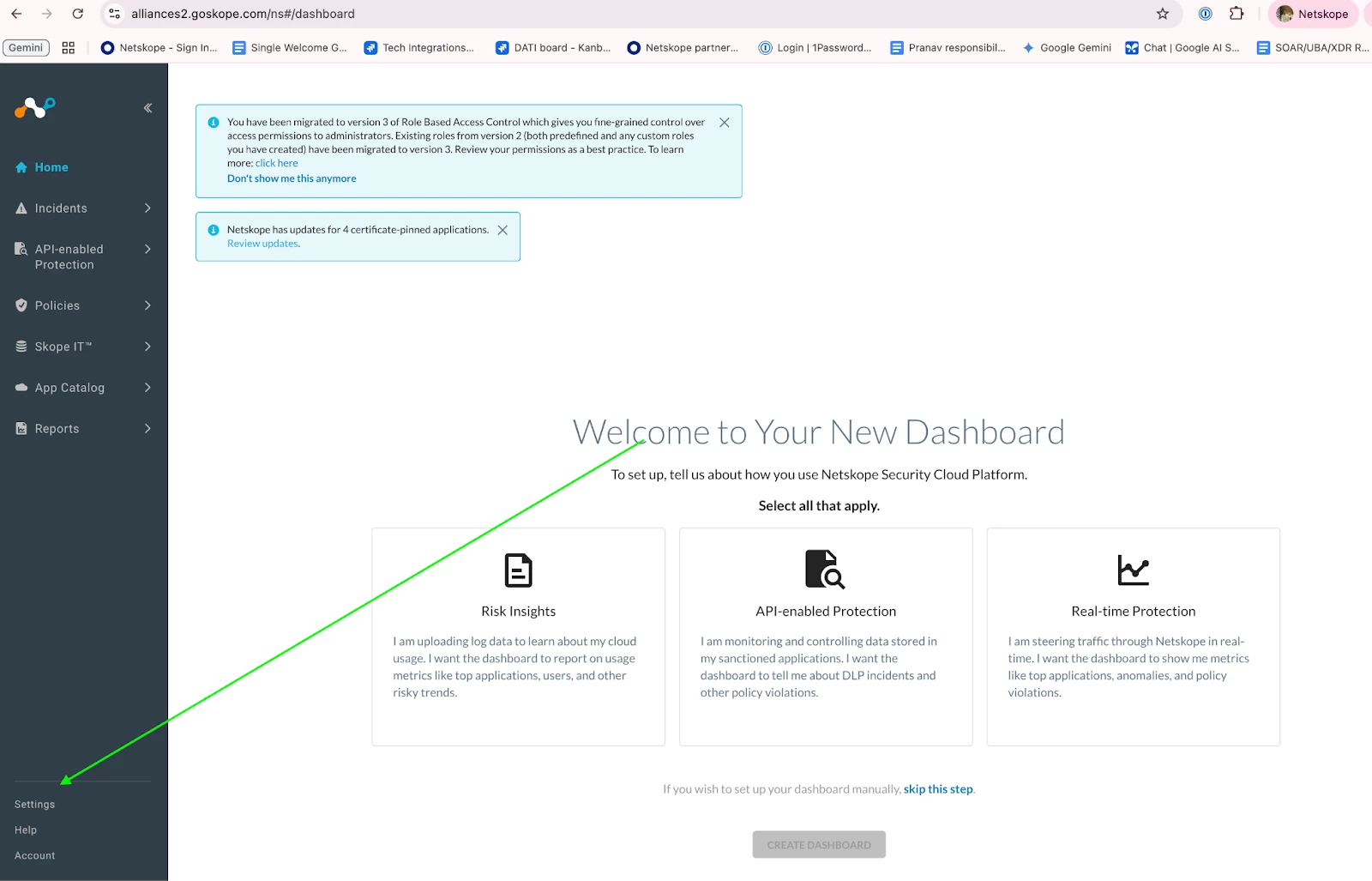Screen dimensions: 1372x881
Task: Click info icon in RBAC migration notice
Action: tap(214, 123)
